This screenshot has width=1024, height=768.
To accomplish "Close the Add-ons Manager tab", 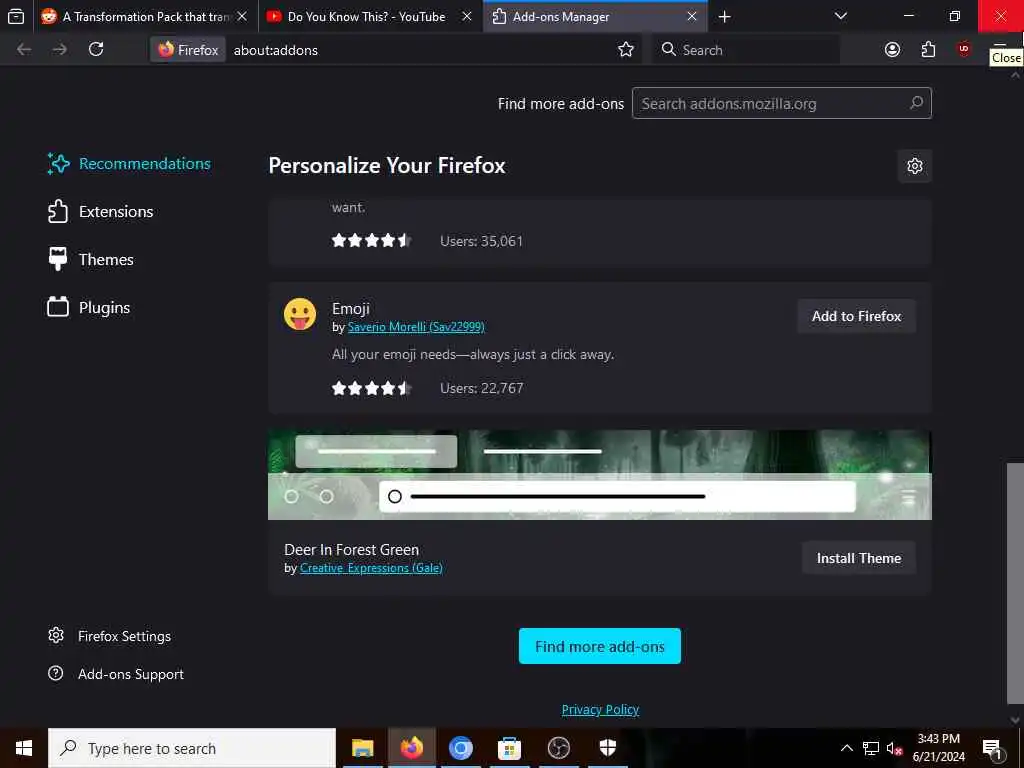I will tap(692, 16).
